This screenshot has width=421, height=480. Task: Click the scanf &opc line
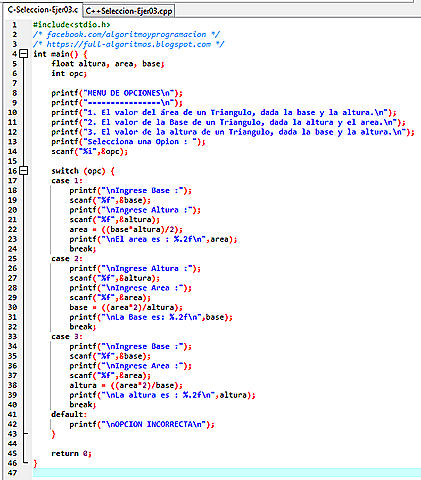pos(89,151)
